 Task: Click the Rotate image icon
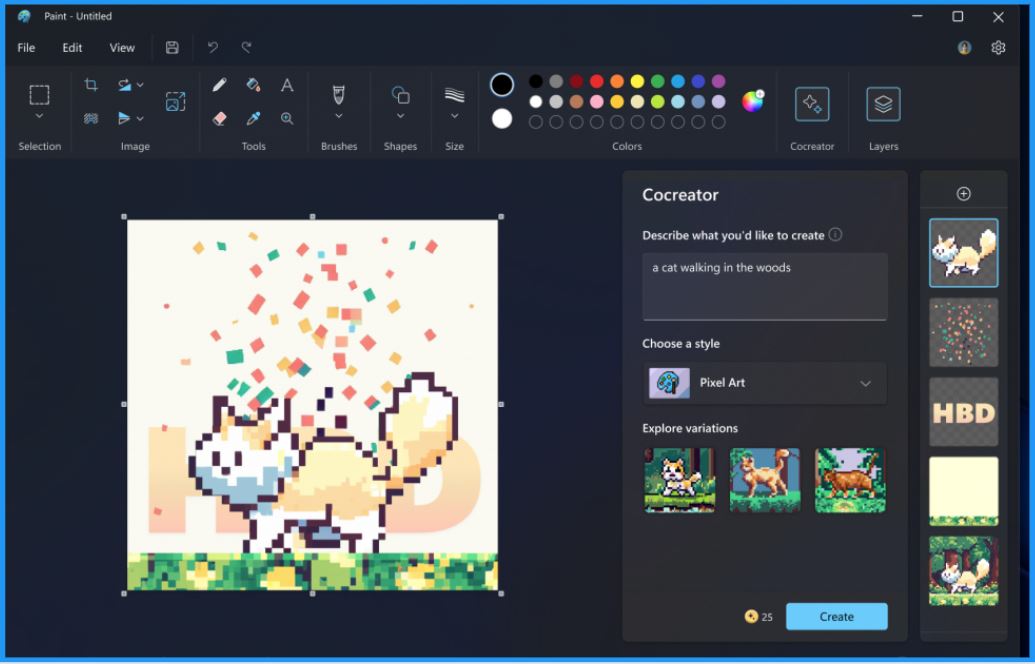tap(124, 84)
